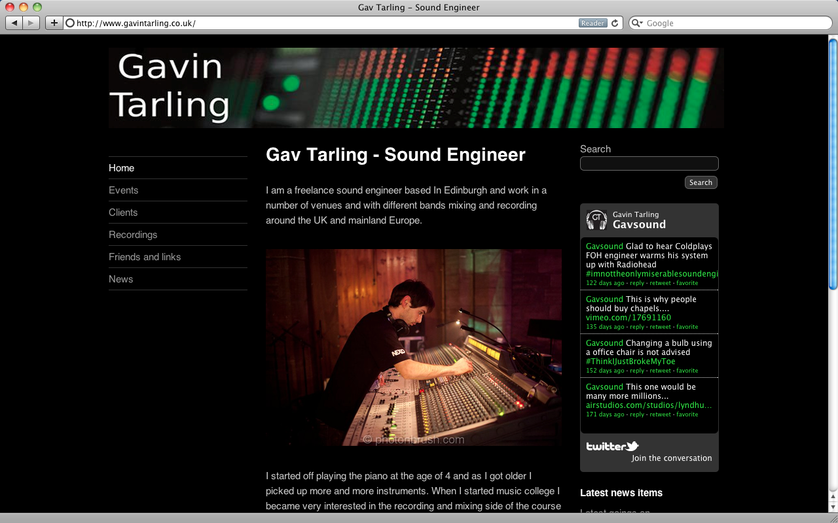Open the Reader view button

pos(593,23)
